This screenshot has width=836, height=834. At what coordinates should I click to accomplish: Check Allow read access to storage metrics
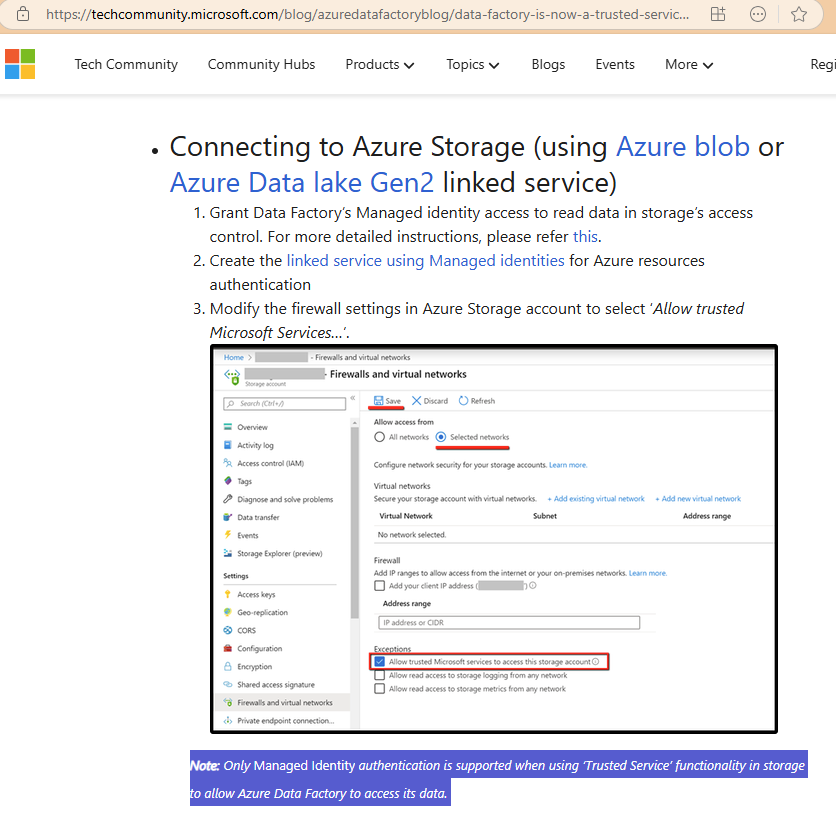(379, 689)
